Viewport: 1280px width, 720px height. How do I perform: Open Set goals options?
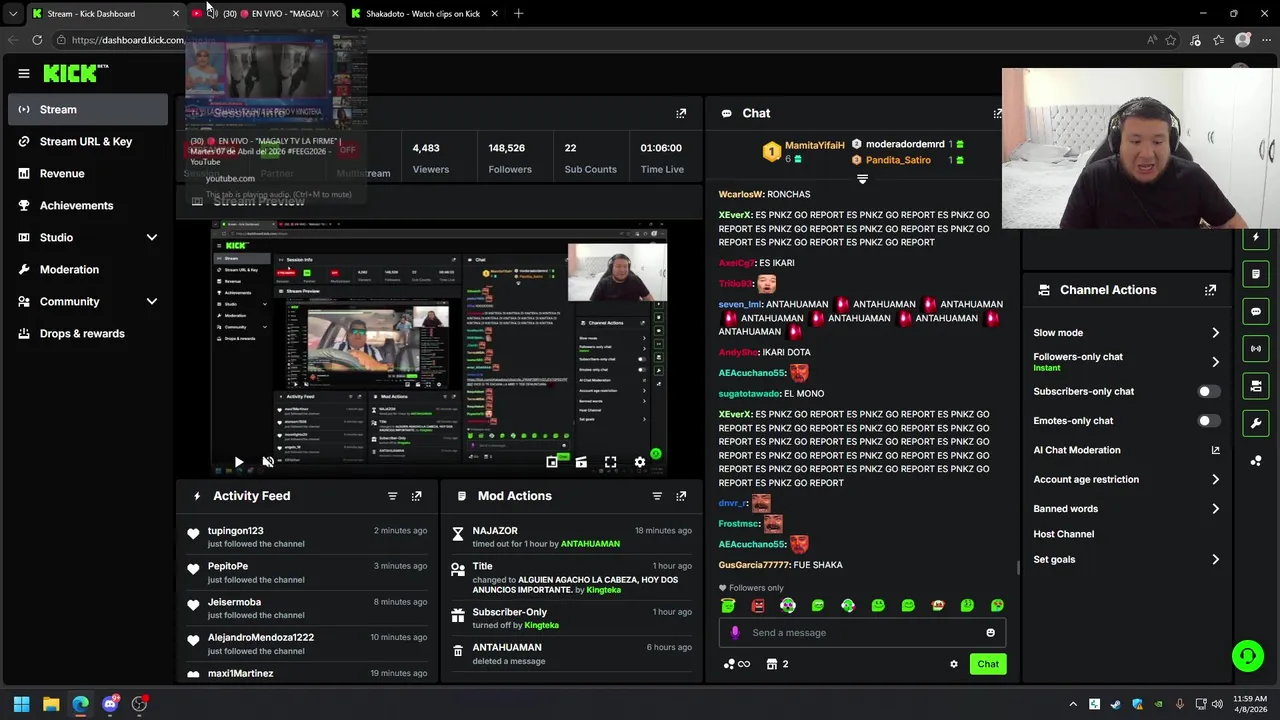pyautogui.click(x=1126, y=560)
